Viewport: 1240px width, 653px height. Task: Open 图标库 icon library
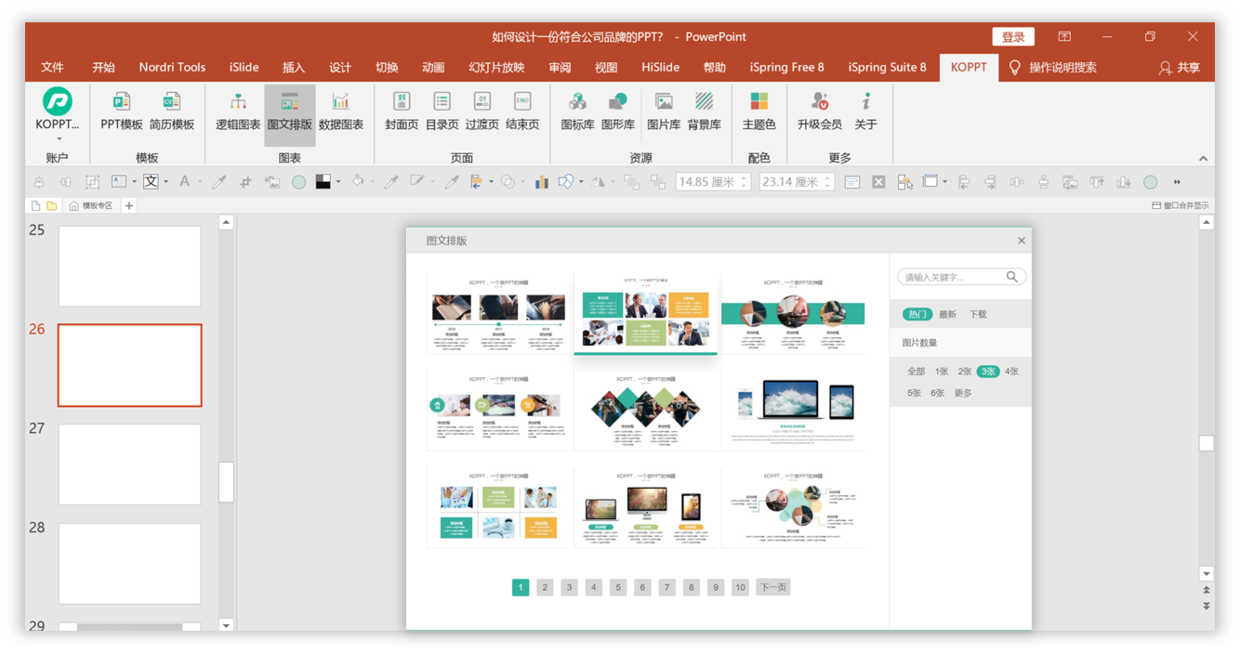click(x=578, y=110)
